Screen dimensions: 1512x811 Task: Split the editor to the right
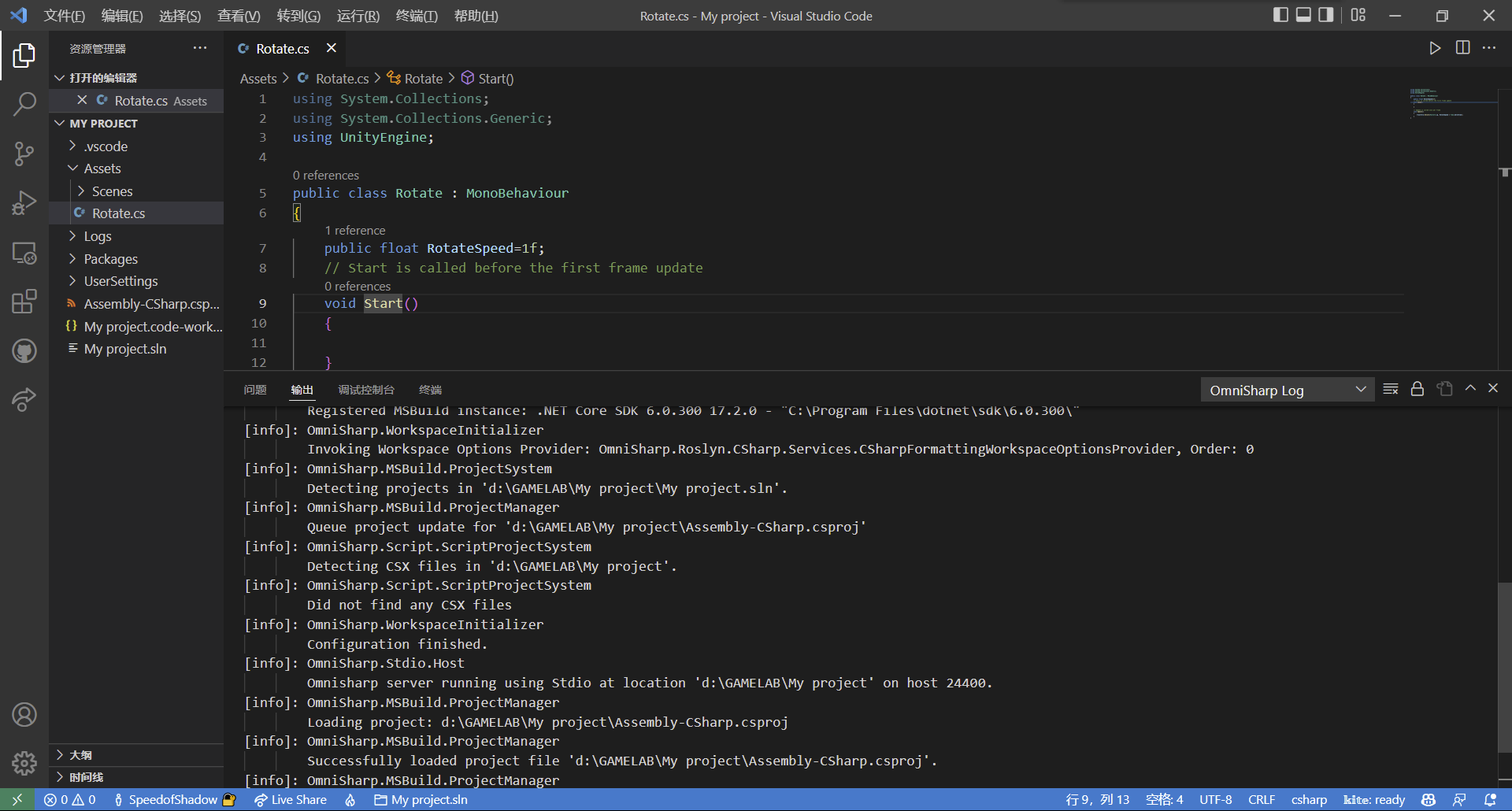(x=1462, y=48)
